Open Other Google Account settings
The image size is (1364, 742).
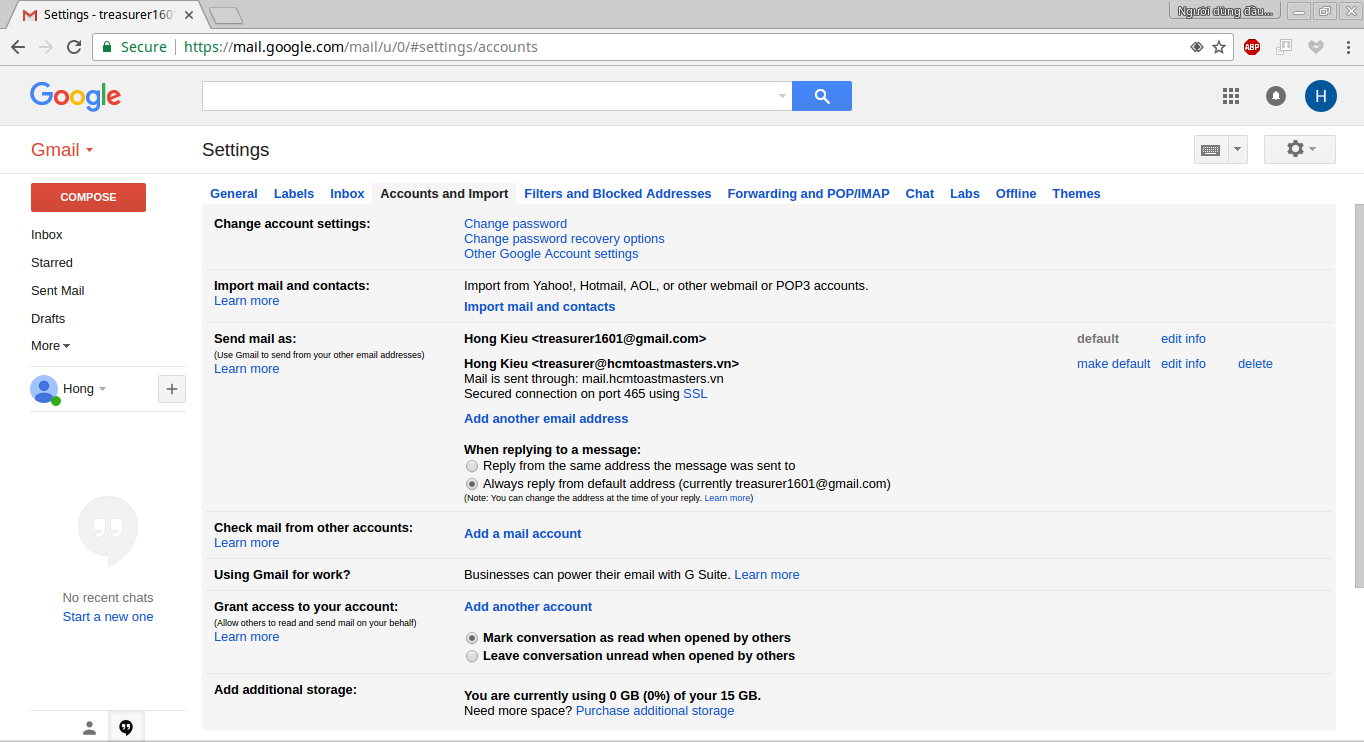pos(551,254)
